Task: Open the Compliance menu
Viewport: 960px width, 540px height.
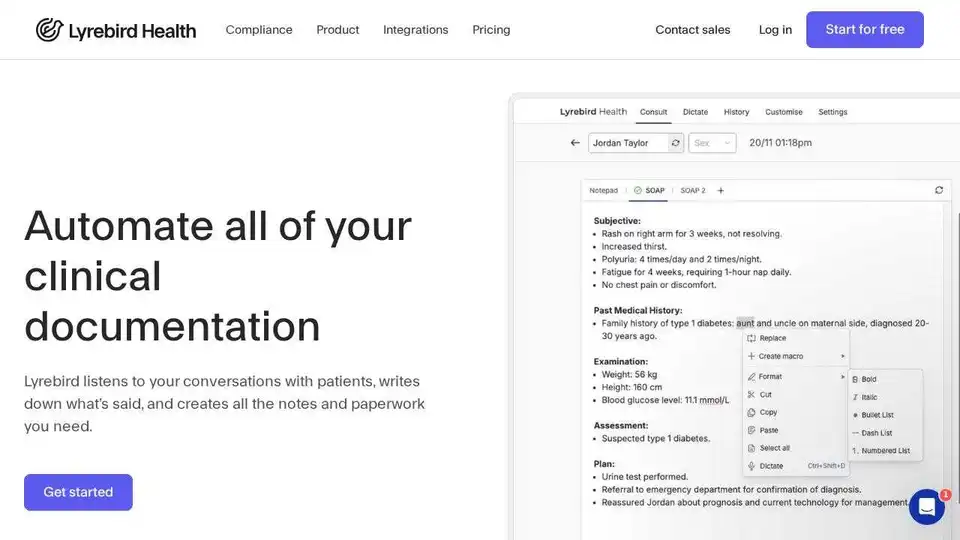Action: click(x=259, y=29)
